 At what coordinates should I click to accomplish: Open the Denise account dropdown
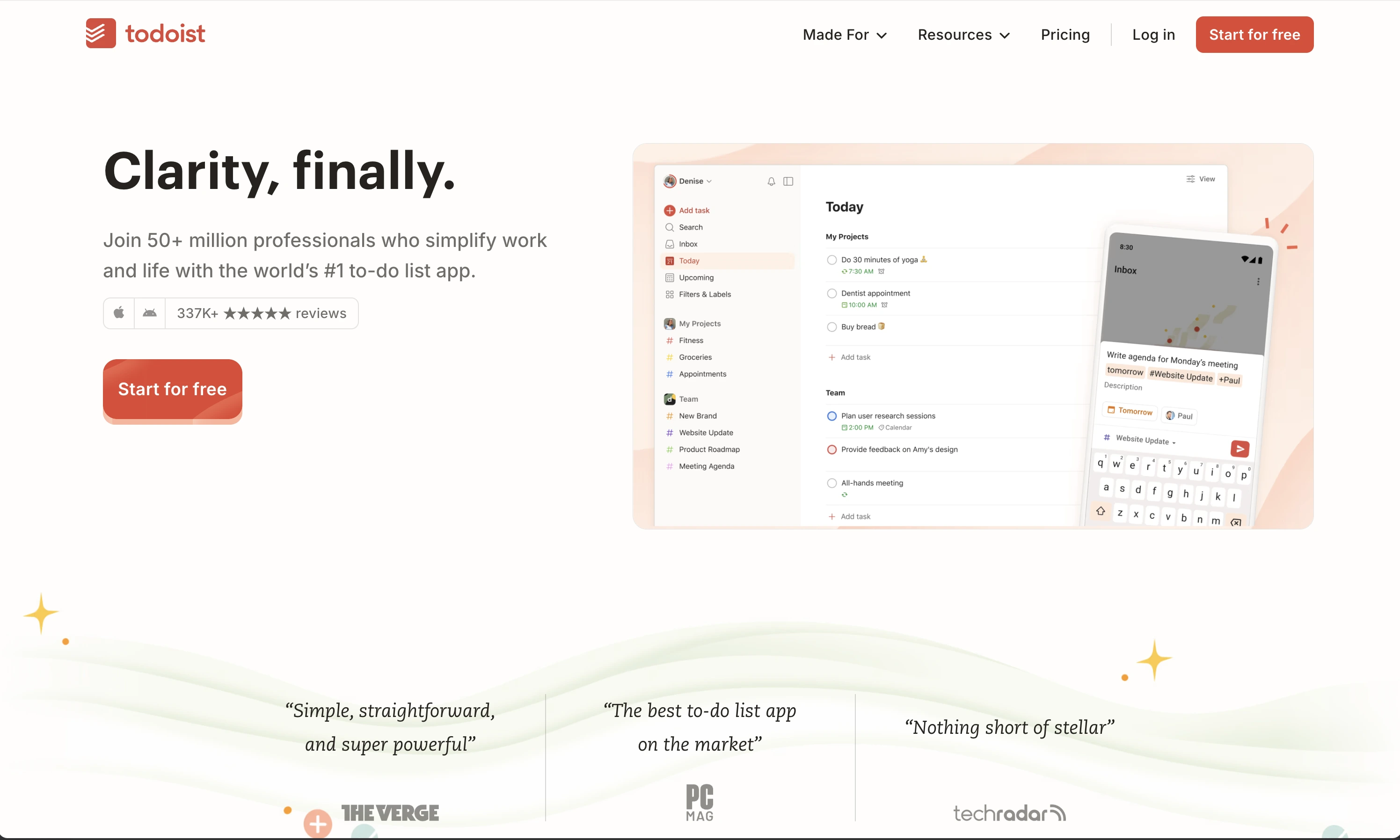click(687, 181)
